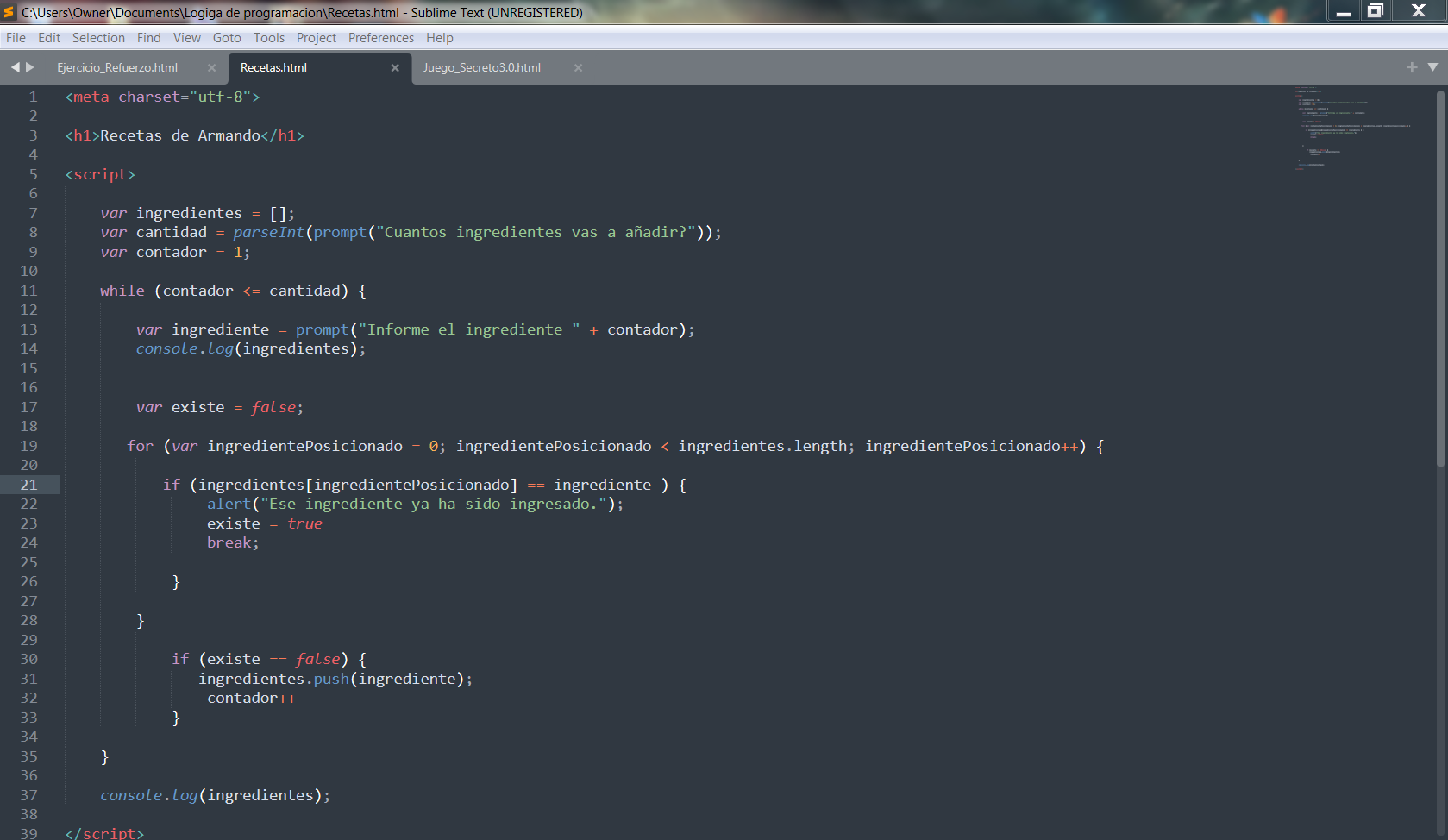This screenshot has height=840, width=1448.
Task: Open the tab list dropdown arrow
Action: click(x=1432, y=67)
